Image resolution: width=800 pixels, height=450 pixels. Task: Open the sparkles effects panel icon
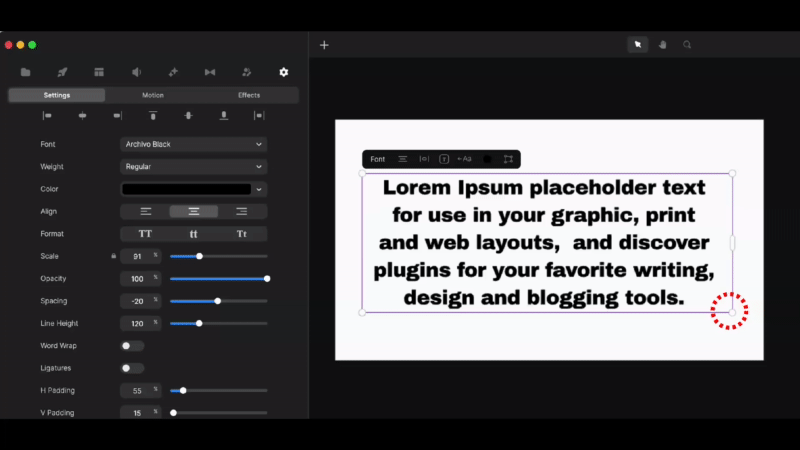pos(173,72)
